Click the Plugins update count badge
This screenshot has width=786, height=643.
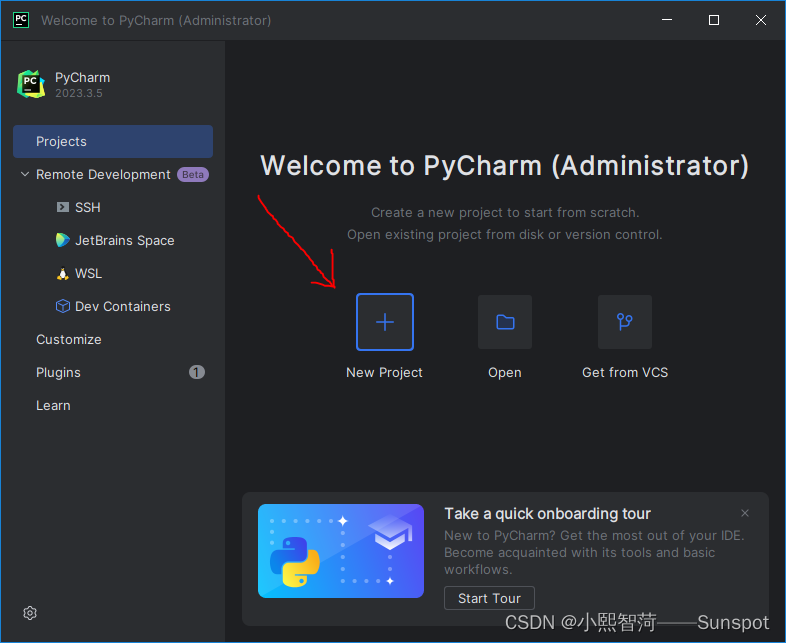pyautogui.click(x=196, y=372)
